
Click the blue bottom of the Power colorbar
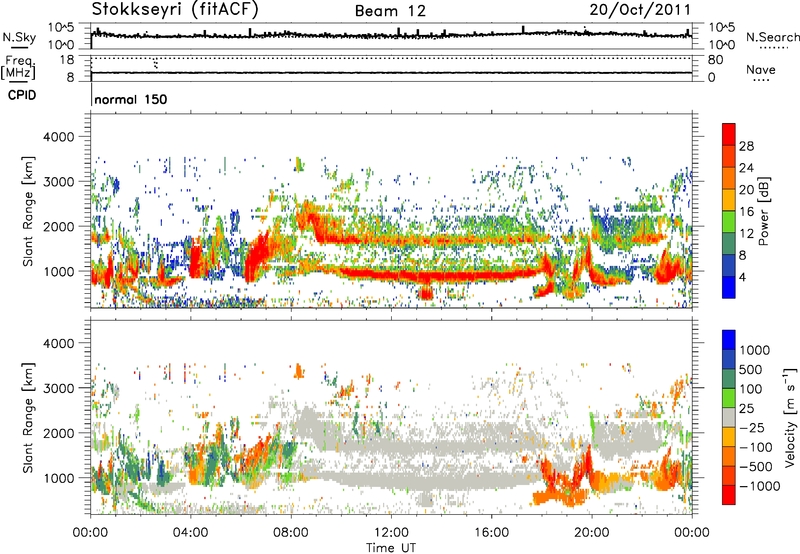[x=729, y=287]
